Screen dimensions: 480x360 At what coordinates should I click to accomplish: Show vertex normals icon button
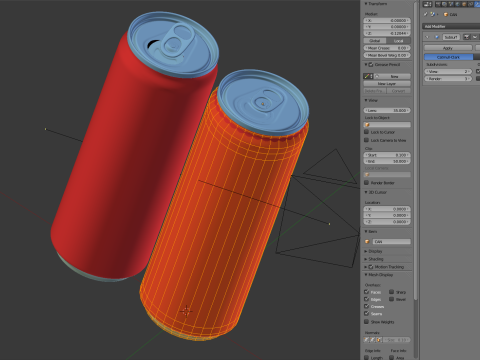[366, 340]
